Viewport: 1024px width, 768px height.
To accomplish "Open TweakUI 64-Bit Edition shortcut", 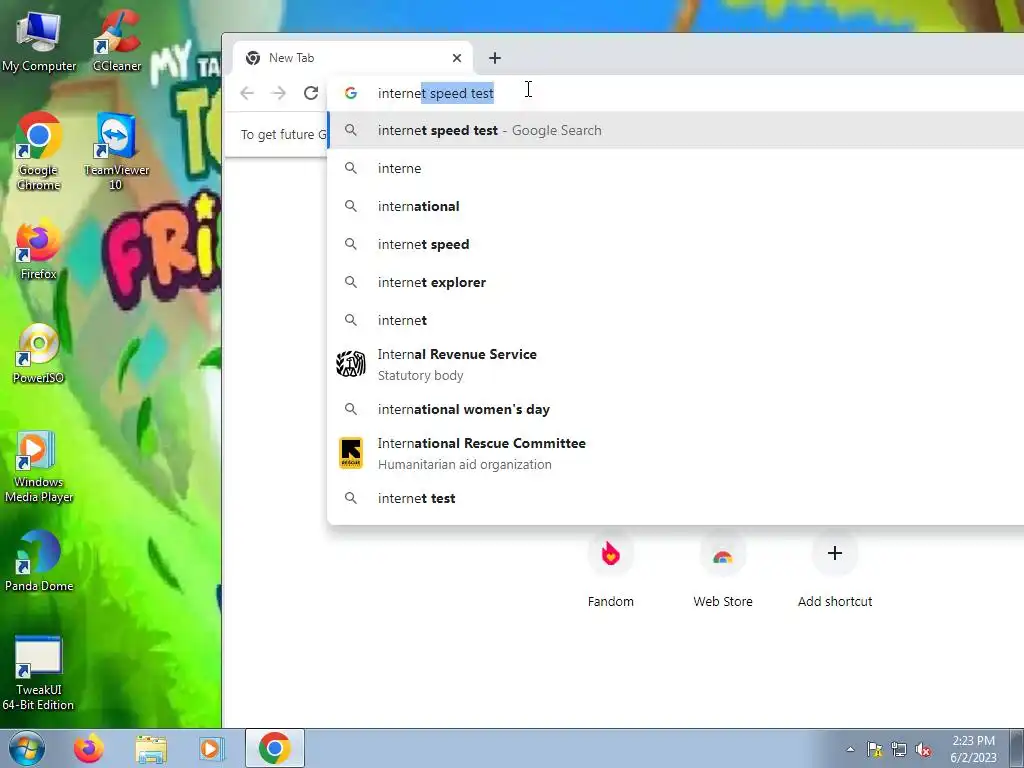I will pyautogui.click(x=38, y=673).
